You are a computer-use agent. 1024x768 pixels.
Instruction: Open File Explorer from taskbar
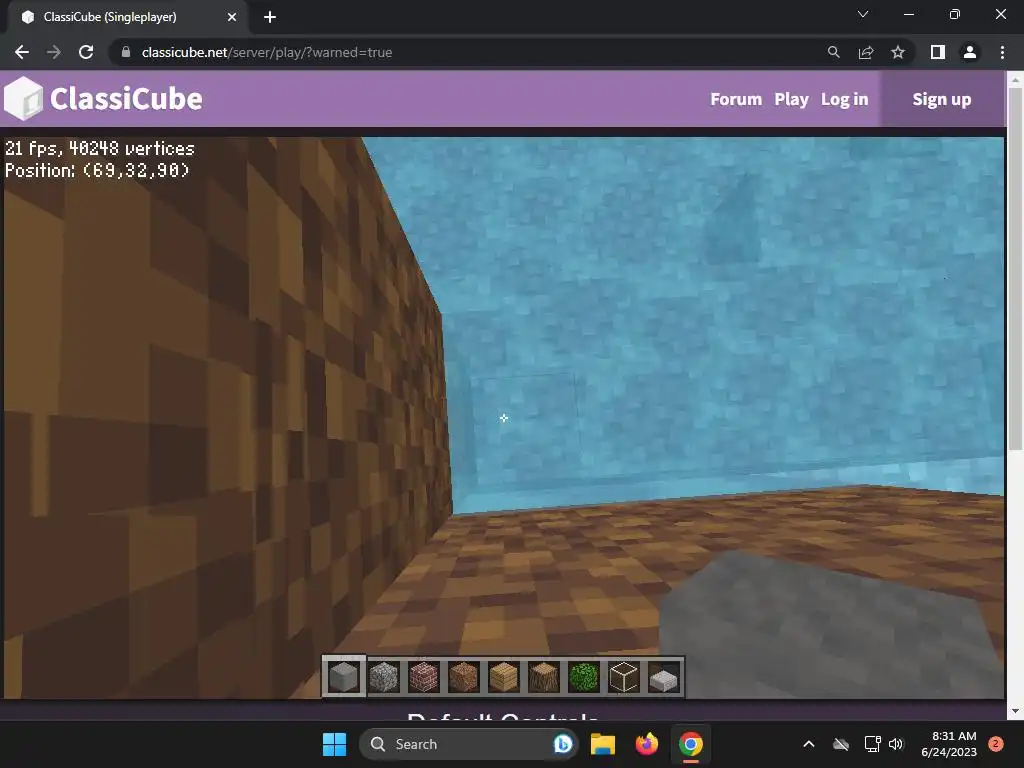click(603, 744)
